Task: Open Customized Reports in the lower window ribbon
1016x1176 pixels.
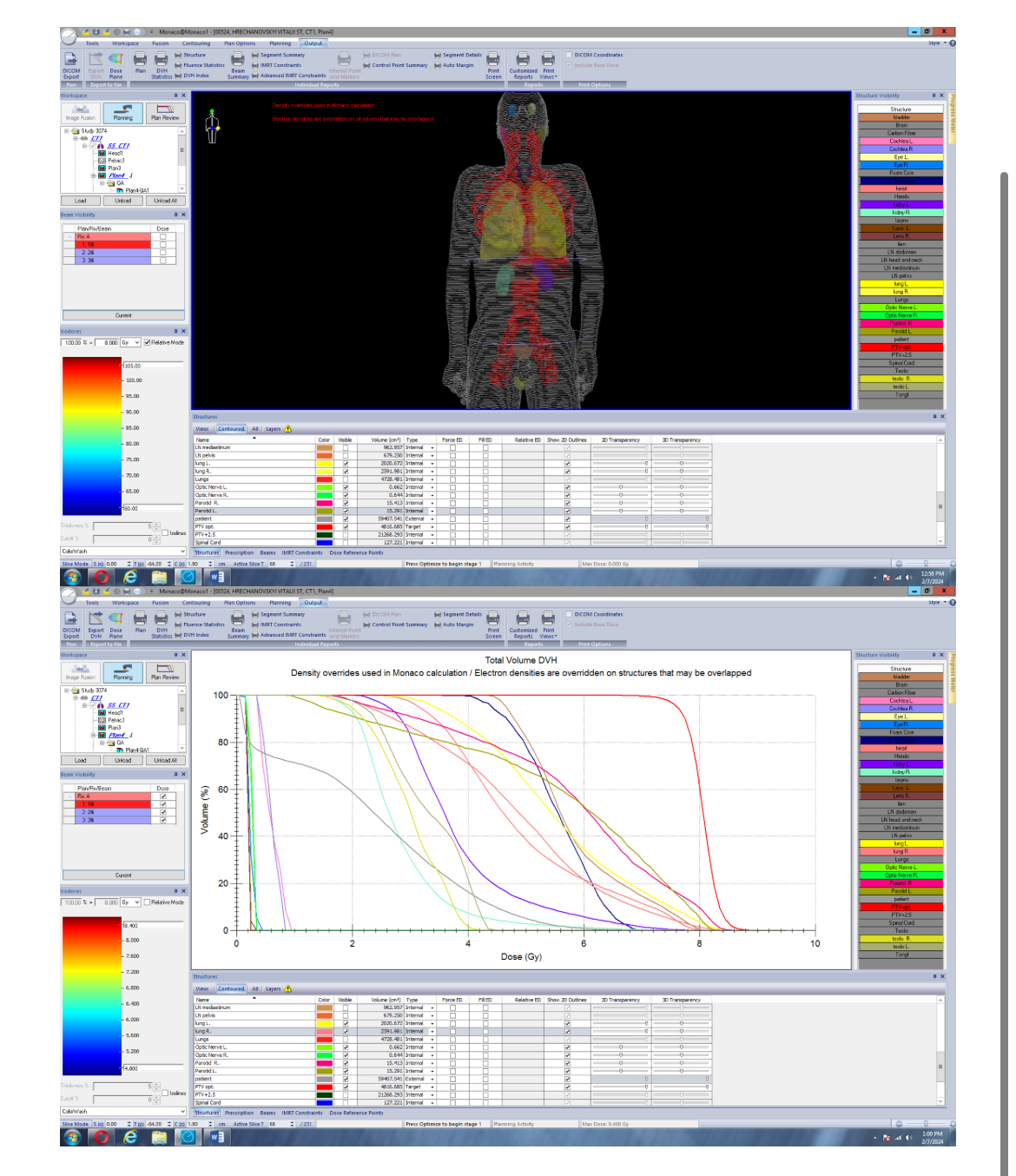Action: click(523, 624)
